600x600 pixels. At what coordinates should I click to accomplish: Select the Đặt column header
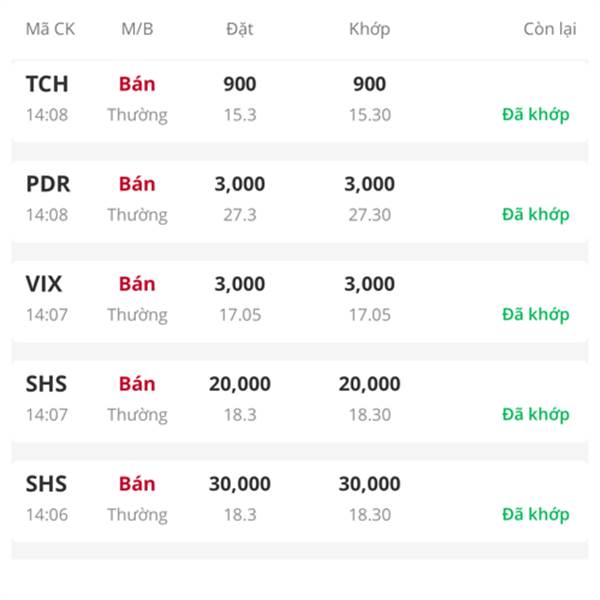[x=240, y=28]
